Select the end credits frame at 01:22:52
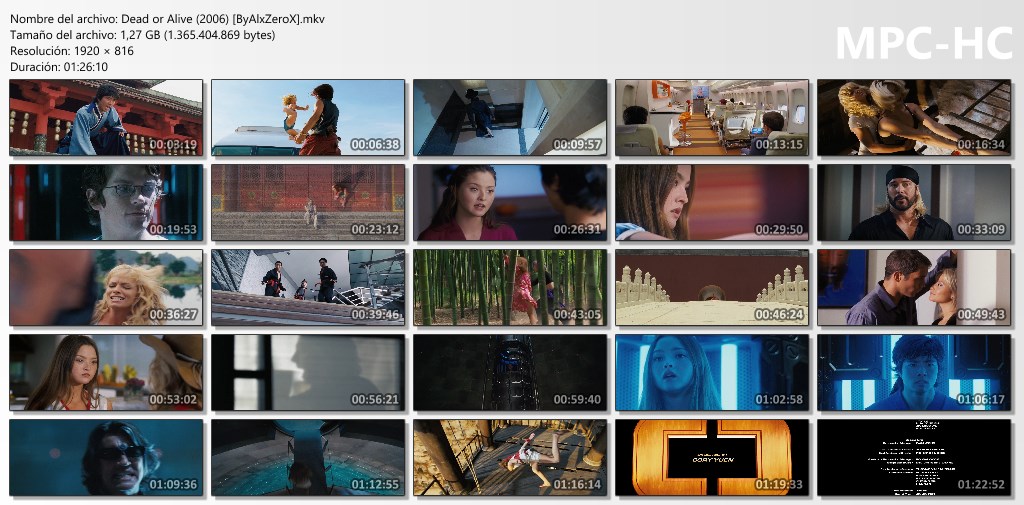 [914, 457]
